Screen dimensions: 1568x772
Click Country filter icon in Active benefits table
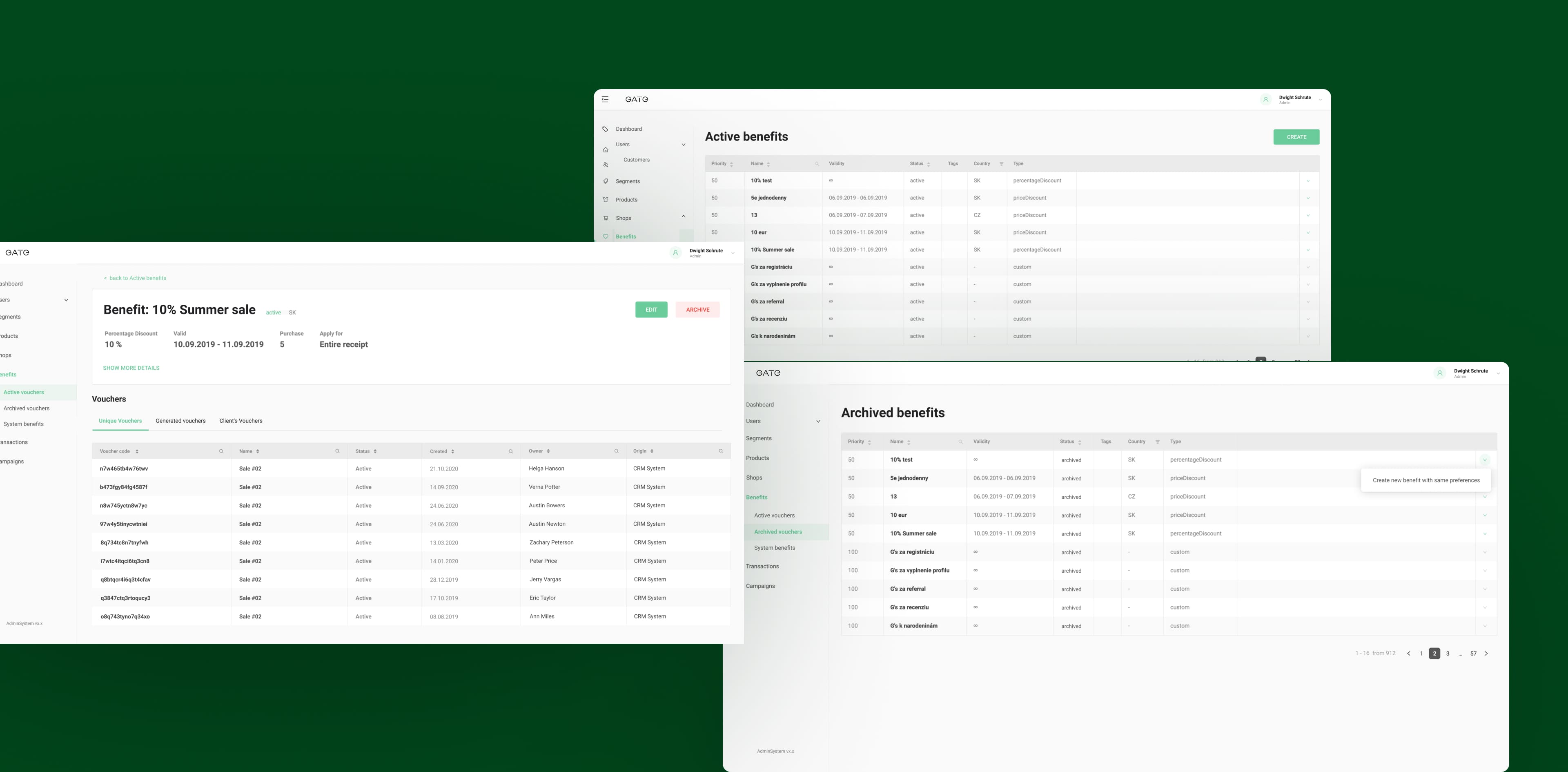(1001, 164)
